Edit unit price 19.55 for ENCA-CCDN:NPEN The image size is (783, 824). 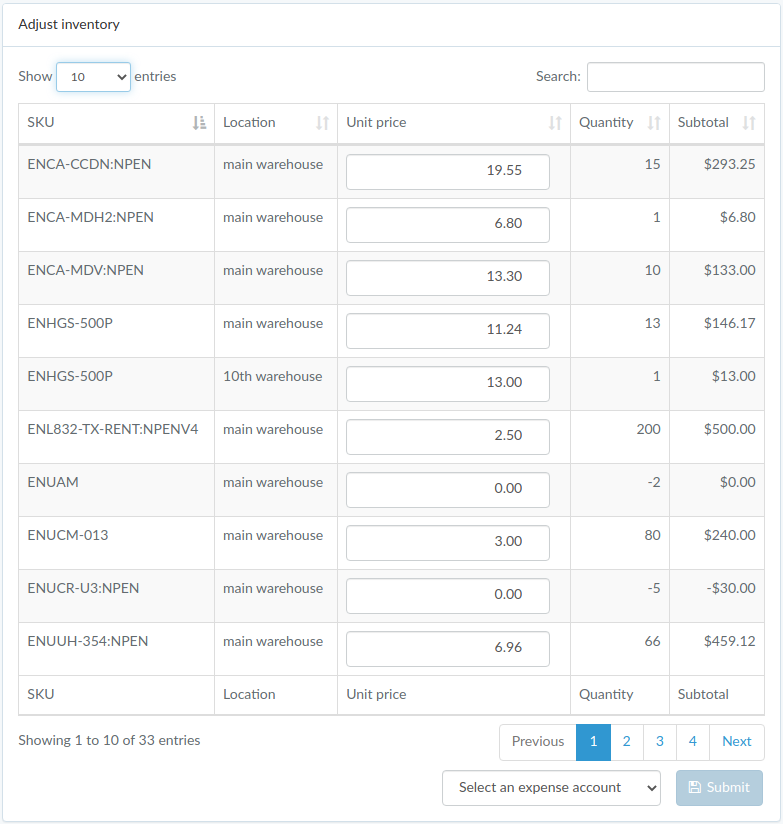(448, 172)
